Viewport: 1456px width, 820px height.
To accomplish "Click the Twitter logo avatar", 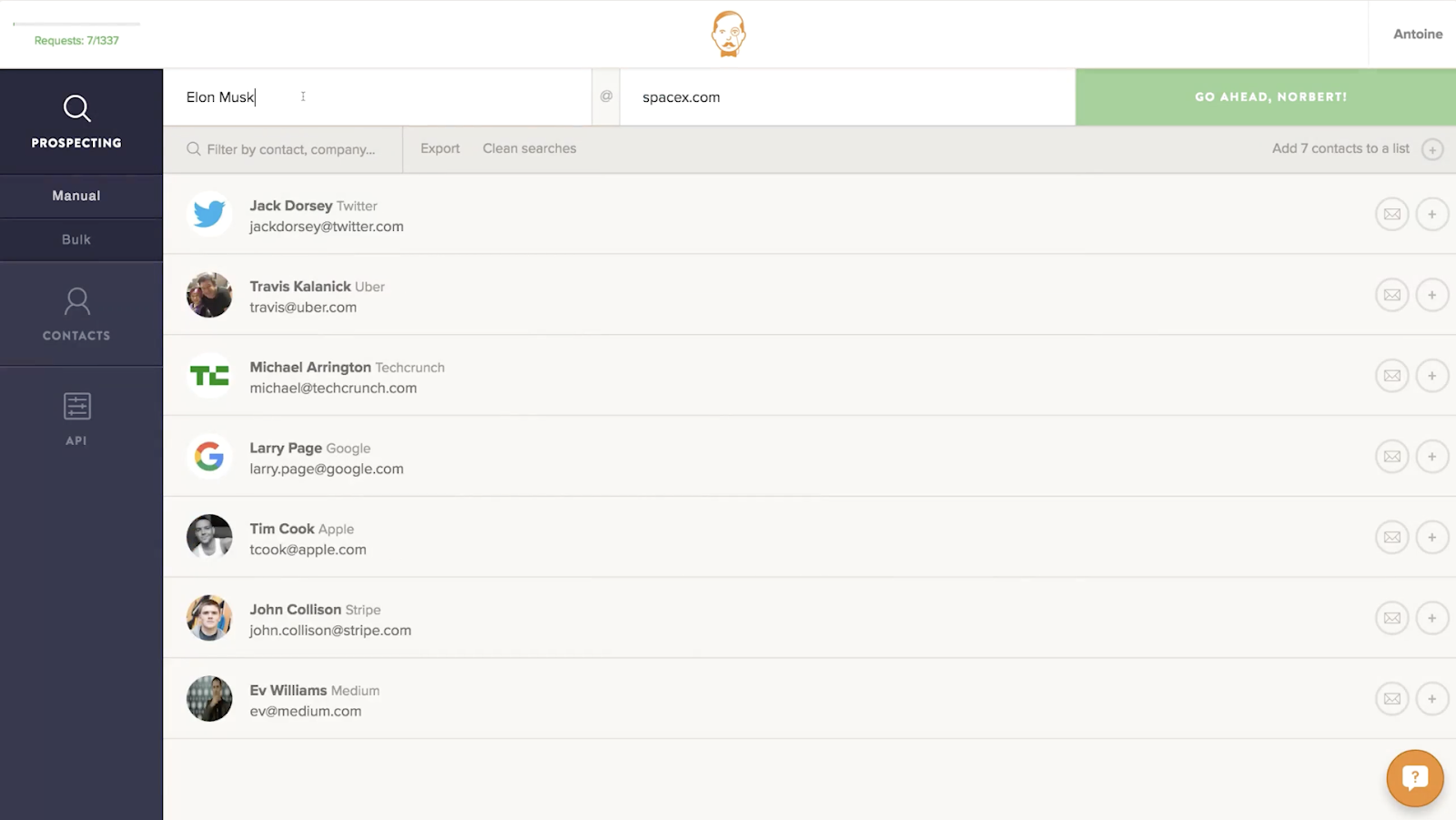I will coord(209,214).
